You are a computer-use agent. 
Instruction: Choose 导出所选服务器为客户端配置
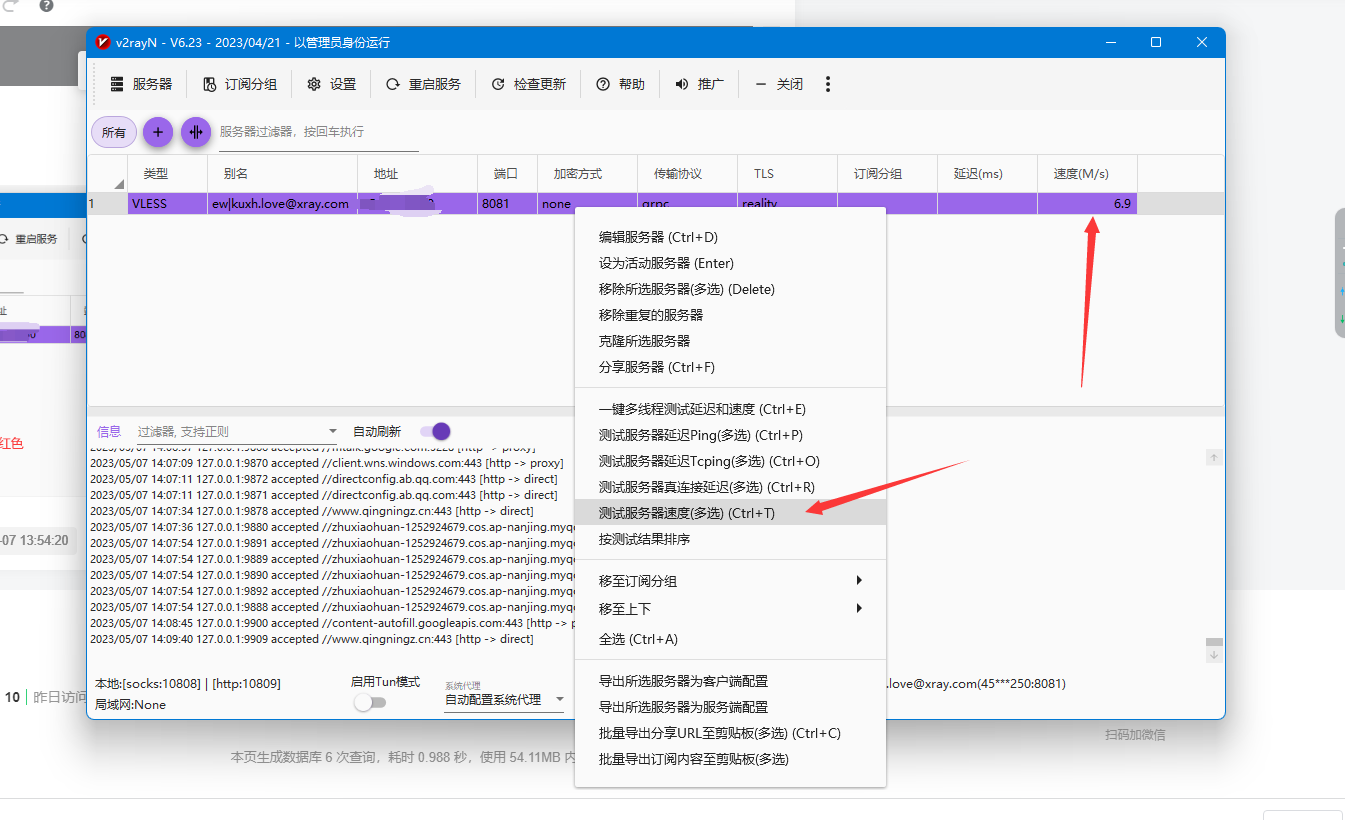tap(730, 681)
